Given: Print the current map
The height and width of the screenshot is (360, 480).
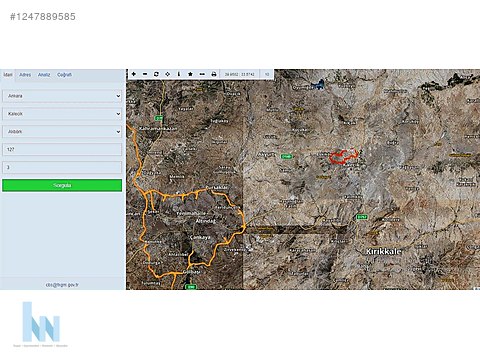Looking at the screenshot, I should [x=214, y=74].
